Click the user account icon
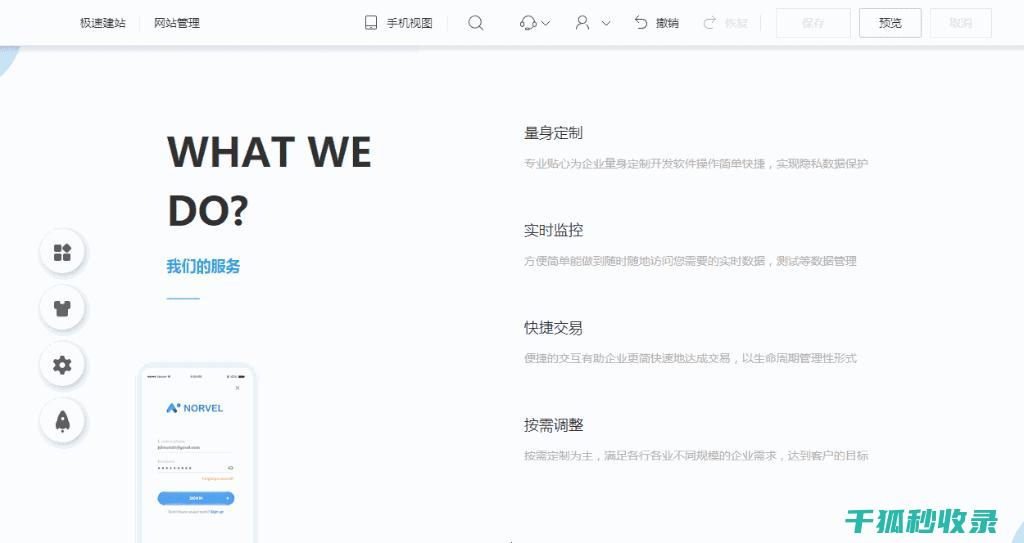The image size is (1024, 543). point(582,23)
